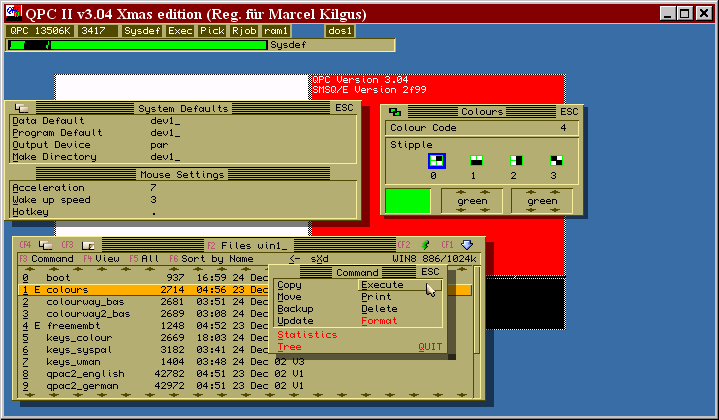Click the Sysdef button in top job bar
Image resolution: width=719 pixels, height=420 pixels.
click(x=141, y=31)
